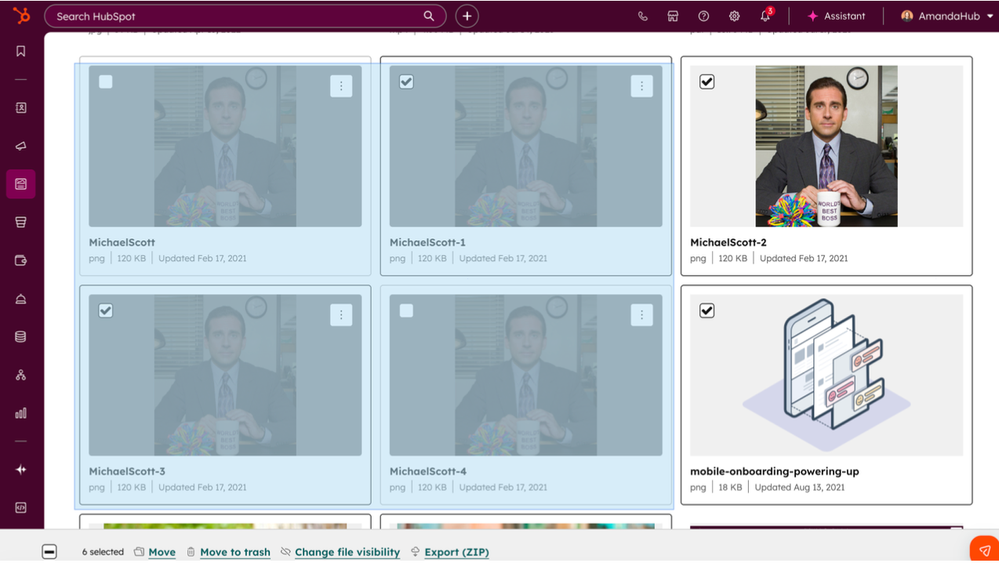
Task: Uncheck the MichaelScott-1 file checkbox
Action: tap(406, 82)
